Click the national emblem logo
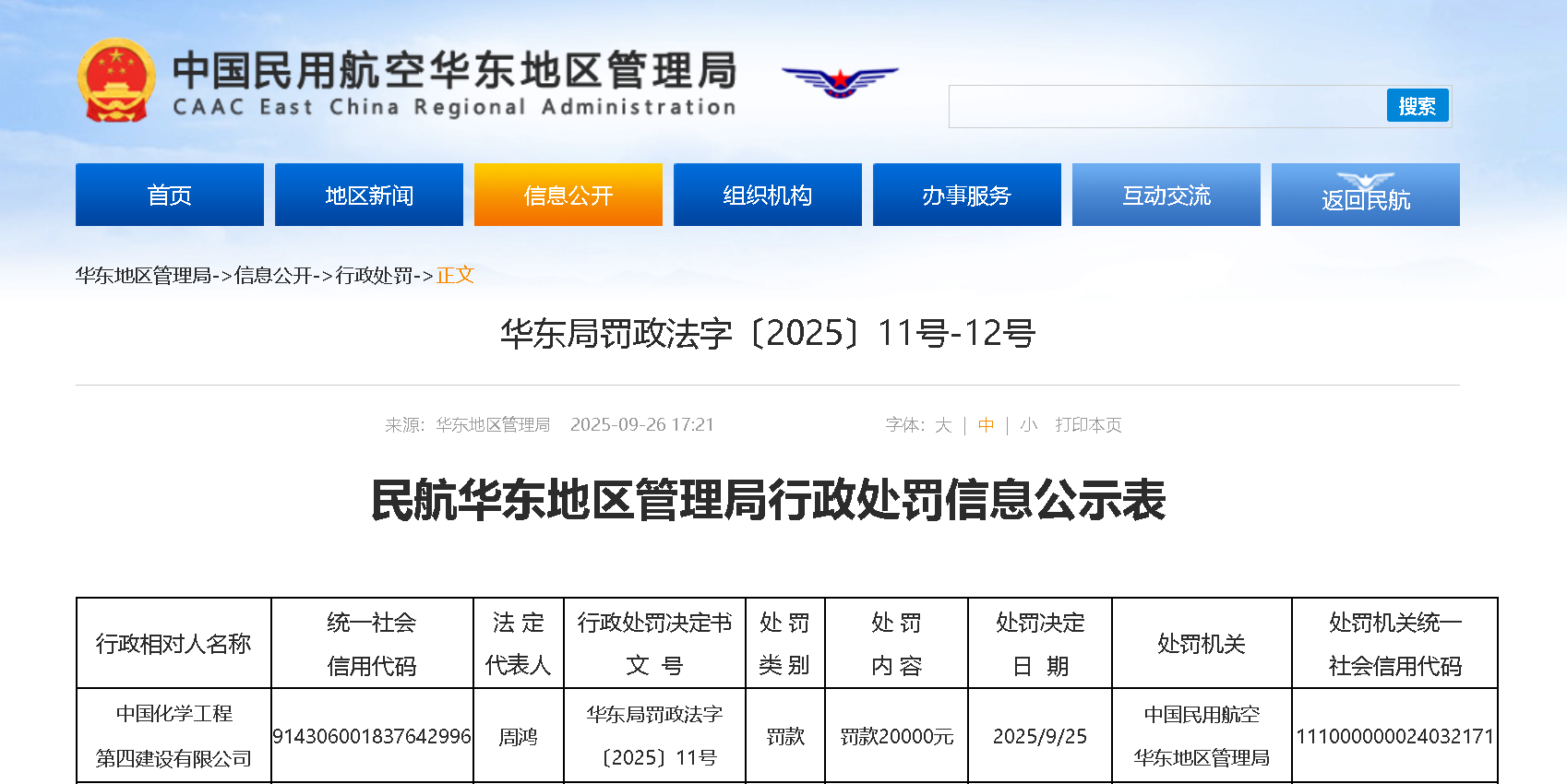1567x784 pixels. coord(116,80)
